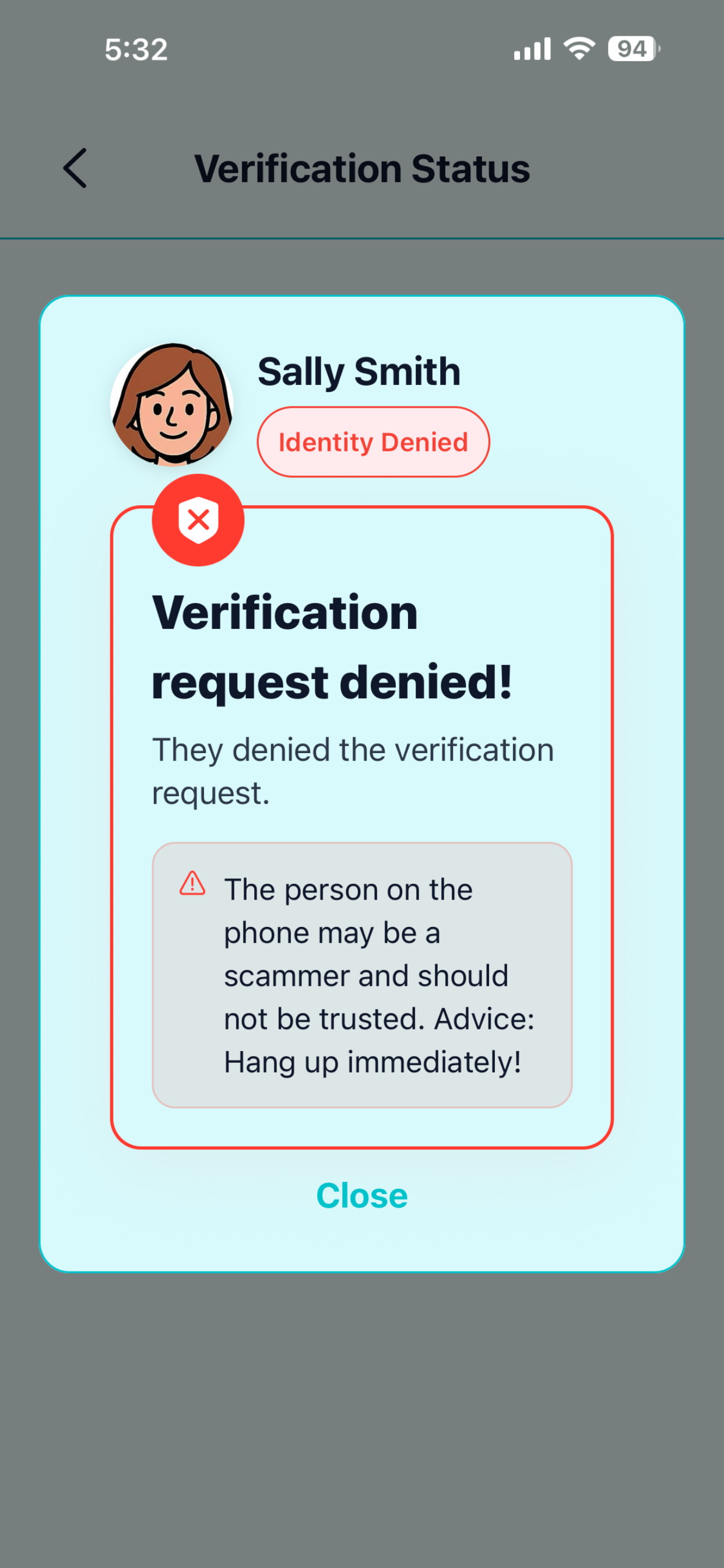Tap the scammer warning message box
Image resolution: width=724 pixels, height=1568 pixels.
(362, 975)
